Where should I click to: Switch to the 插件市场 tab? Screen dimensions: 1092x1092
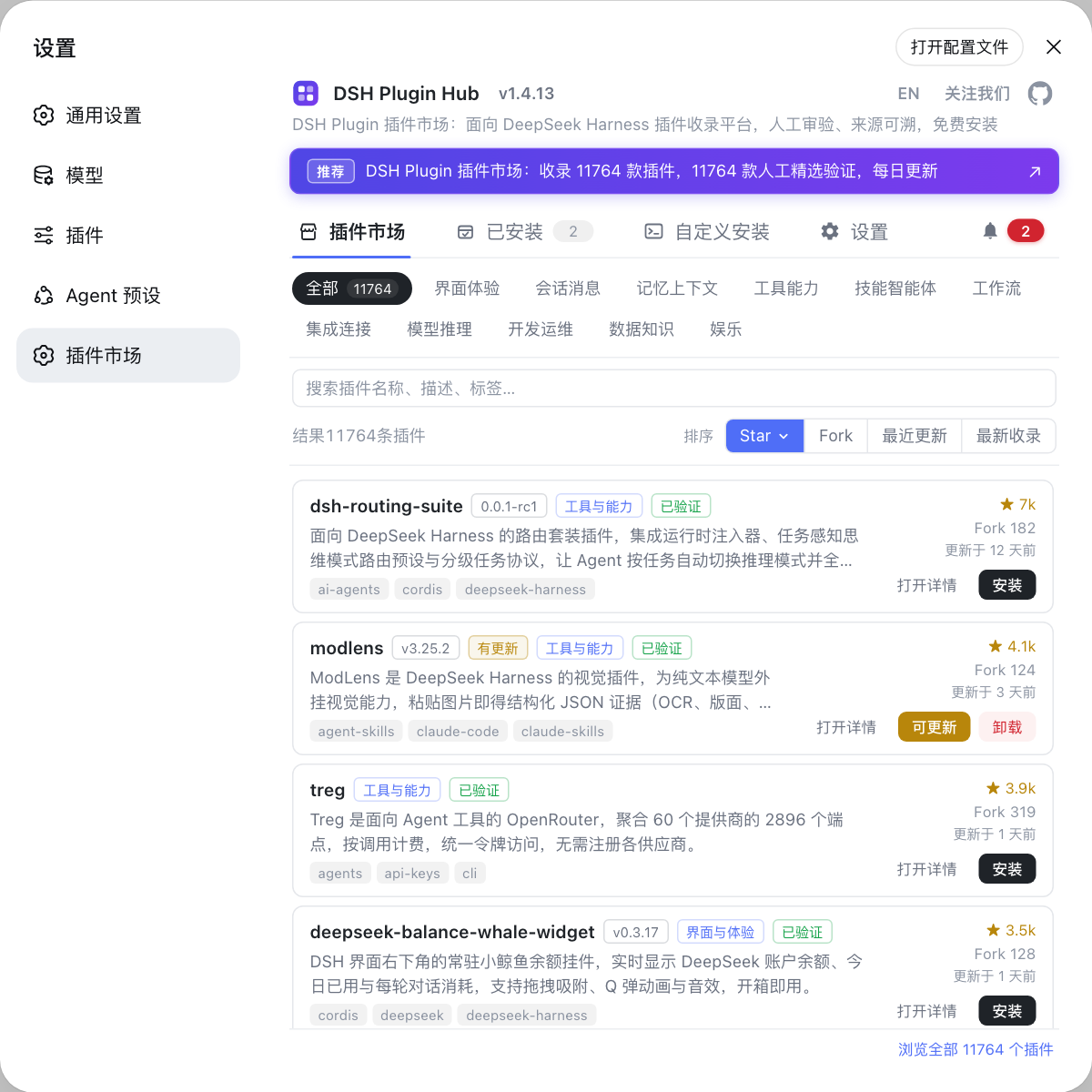(x=352, y=232)
